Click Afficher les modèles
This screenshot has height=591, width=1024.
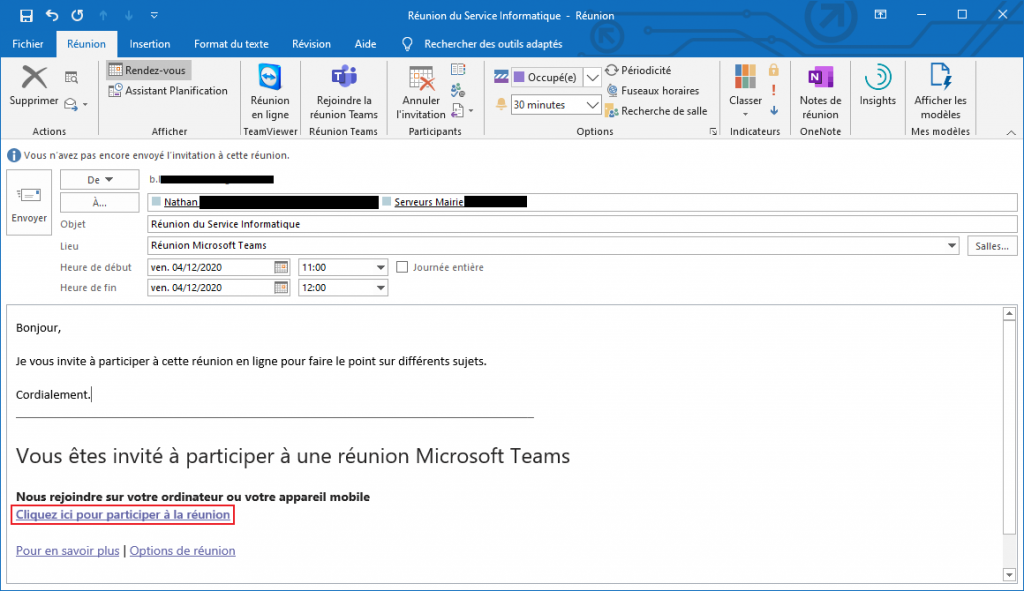[940, 92]
